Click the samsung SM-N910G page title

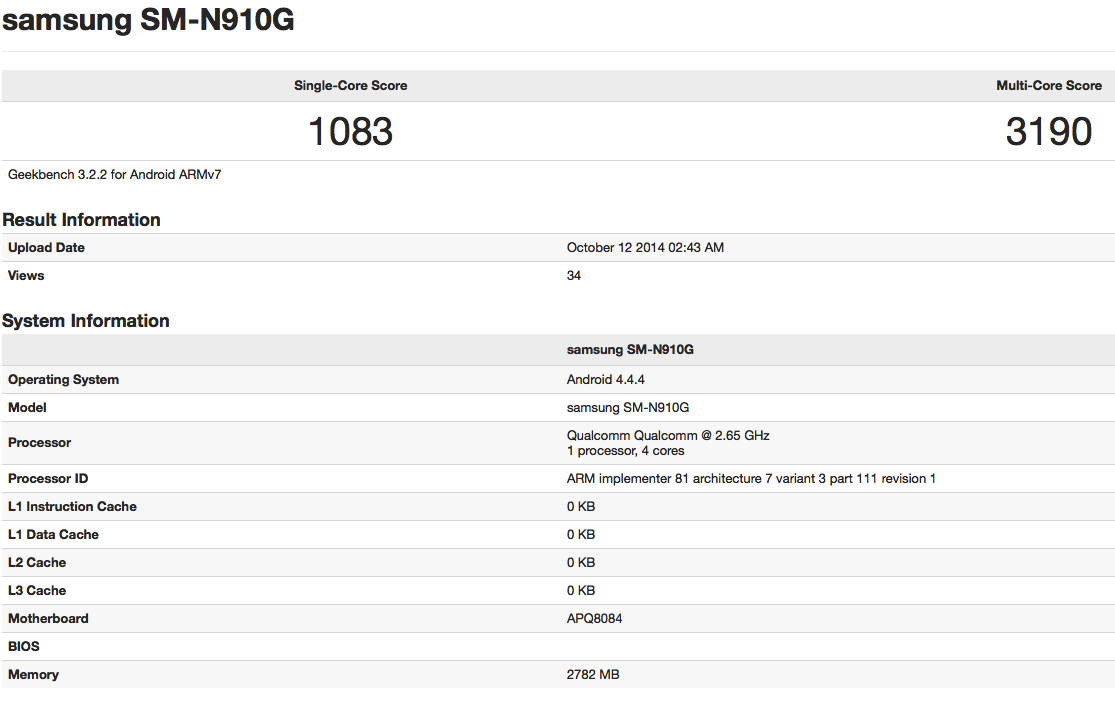coord(148,21)
